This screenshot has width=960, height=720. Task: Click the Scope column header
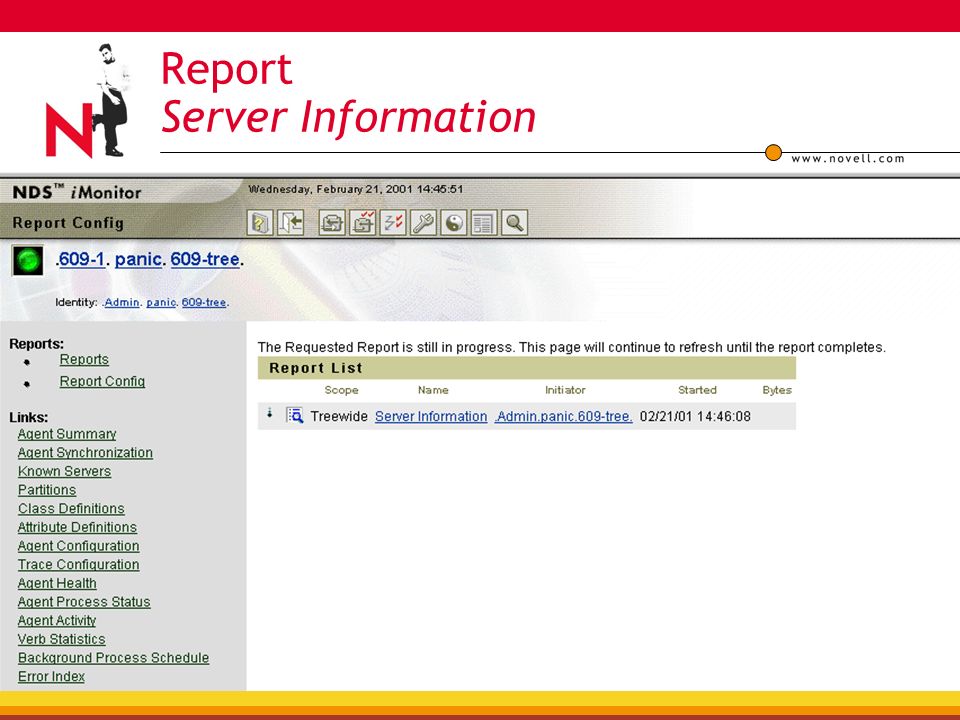click(341, 390)
